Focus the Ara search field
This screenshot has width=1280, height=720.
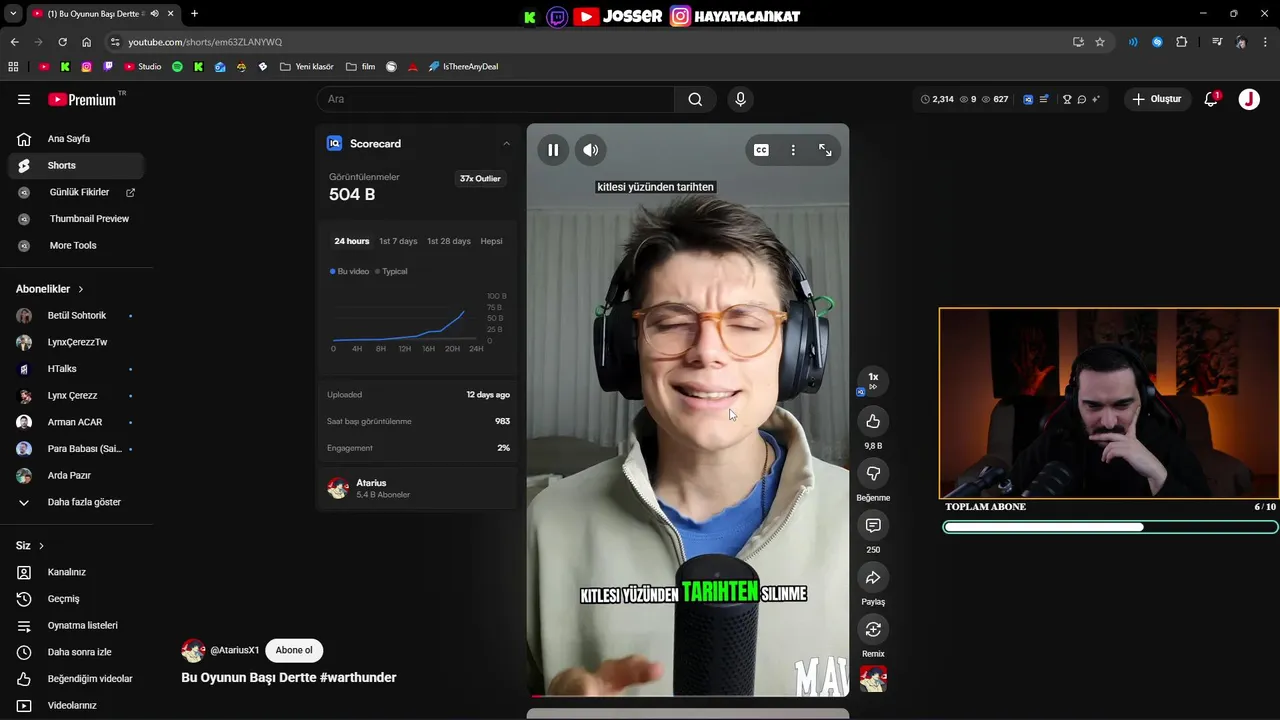[495, 99]
